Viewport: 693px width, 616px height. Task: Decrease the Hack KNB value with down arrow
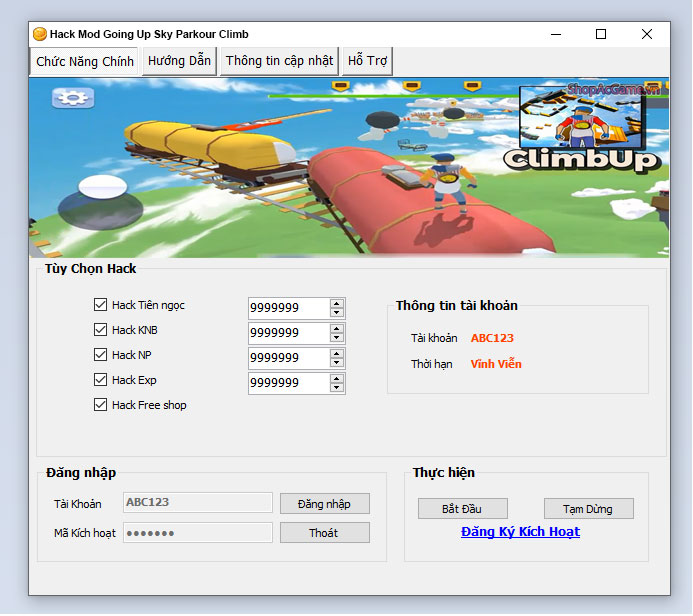click(x=337, y=338)
